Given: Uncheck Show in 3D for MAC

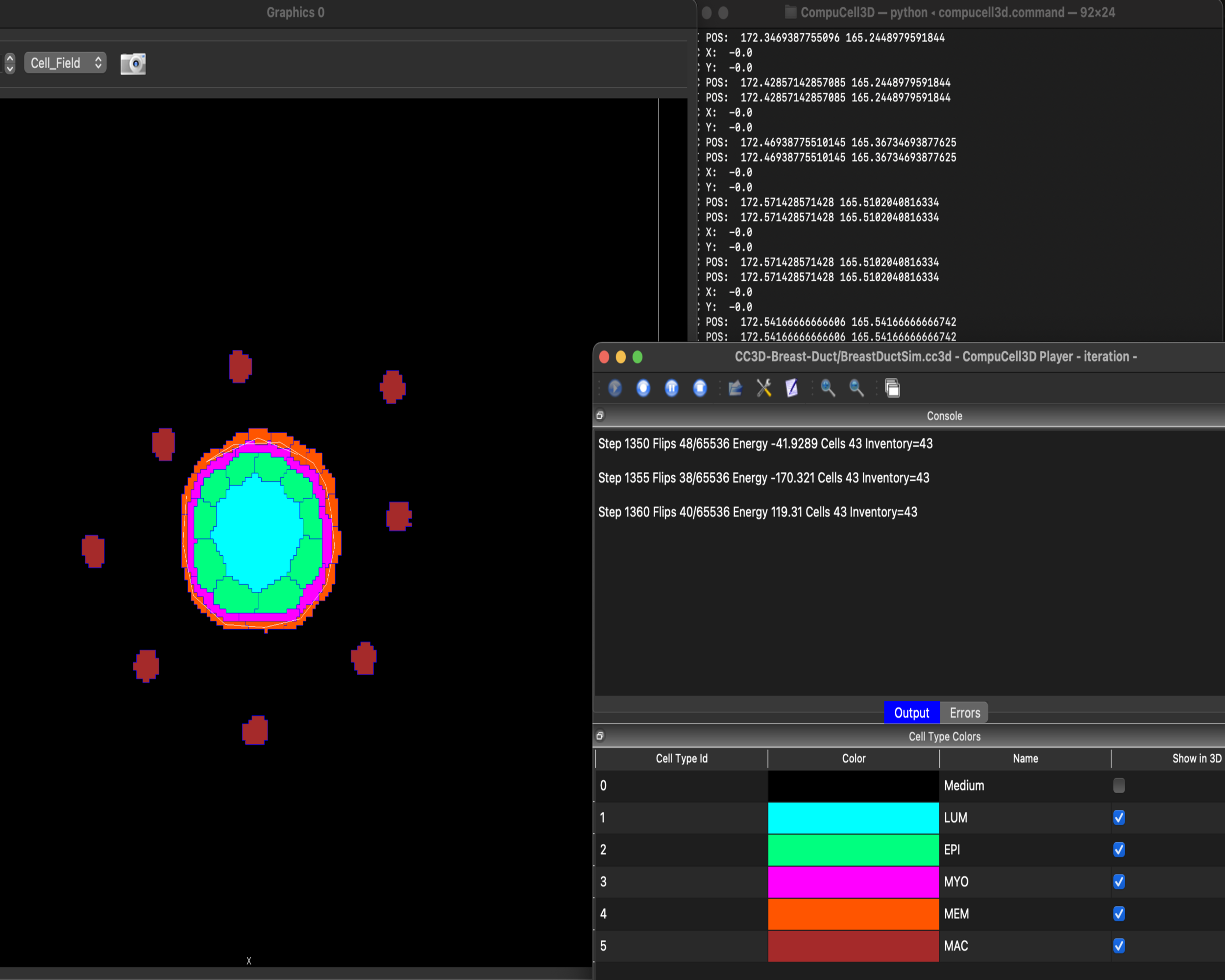Looking at the screenshot, I should coord(1119,945).
